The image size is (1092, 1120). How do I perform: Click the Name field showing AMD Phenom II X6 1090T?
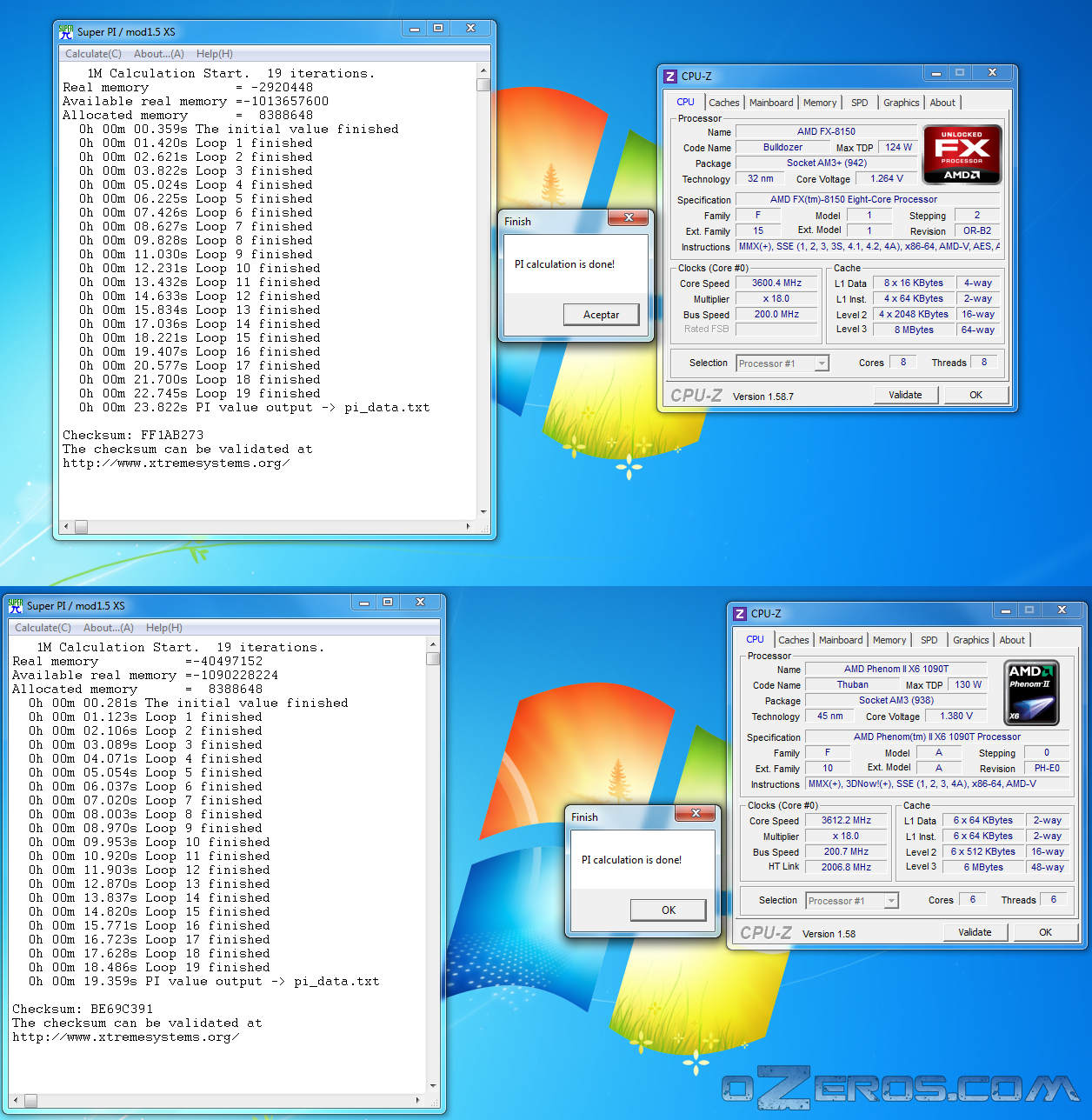[x=896, y=670]
